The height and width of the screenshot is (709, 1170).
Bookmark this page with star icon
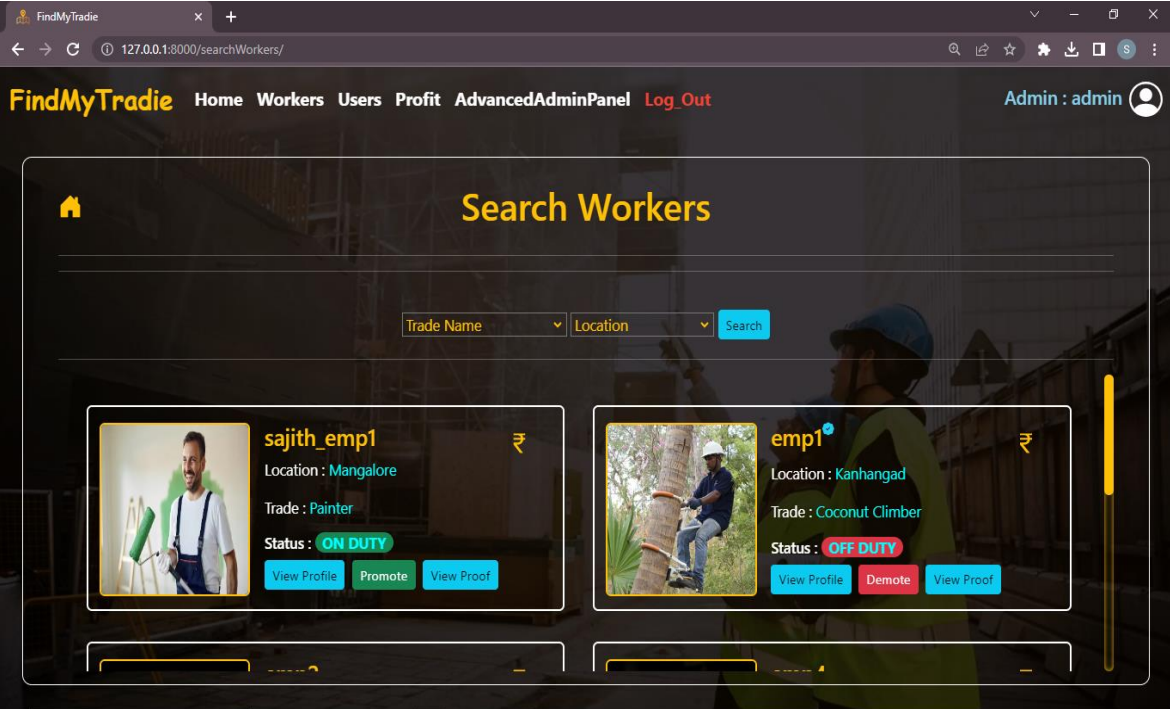click(1010, 49)
